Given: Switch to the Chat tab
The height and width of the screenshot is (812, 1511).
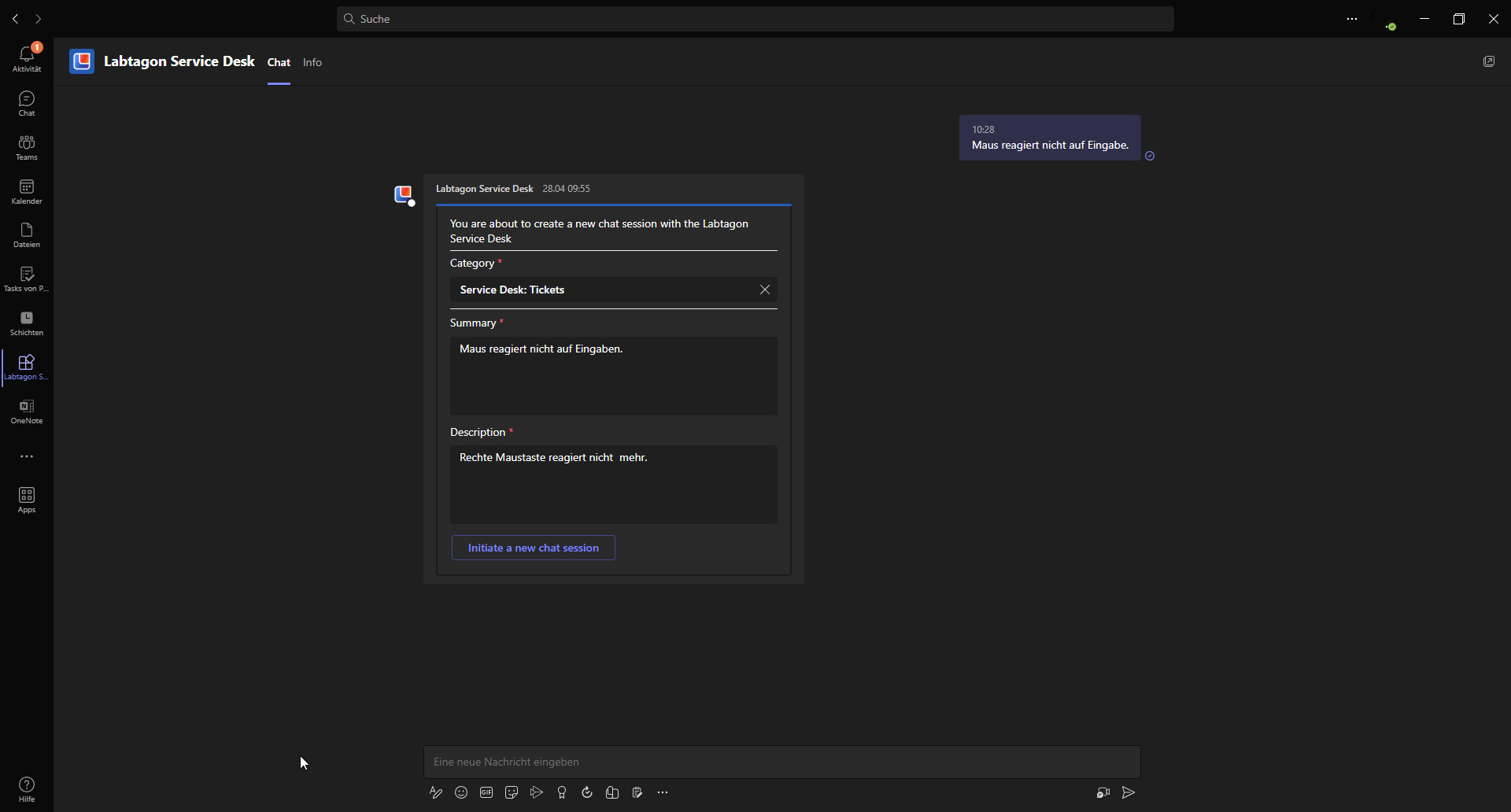Looking at the screenshot, I should pyautogui.click(x=279, y=62).
